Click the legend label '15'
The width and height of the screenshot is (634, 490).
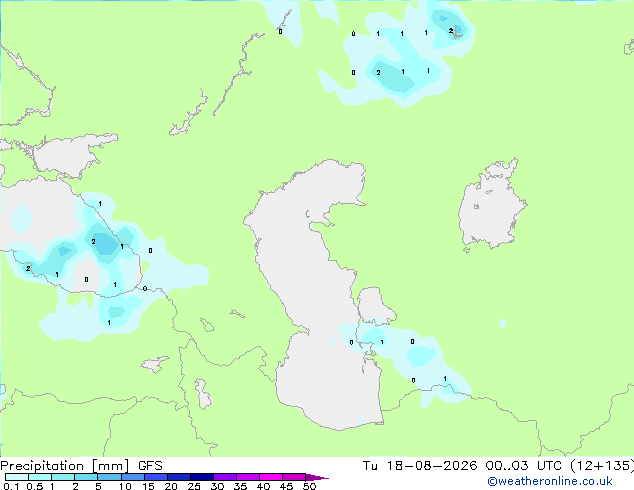(x=148, y=486)
